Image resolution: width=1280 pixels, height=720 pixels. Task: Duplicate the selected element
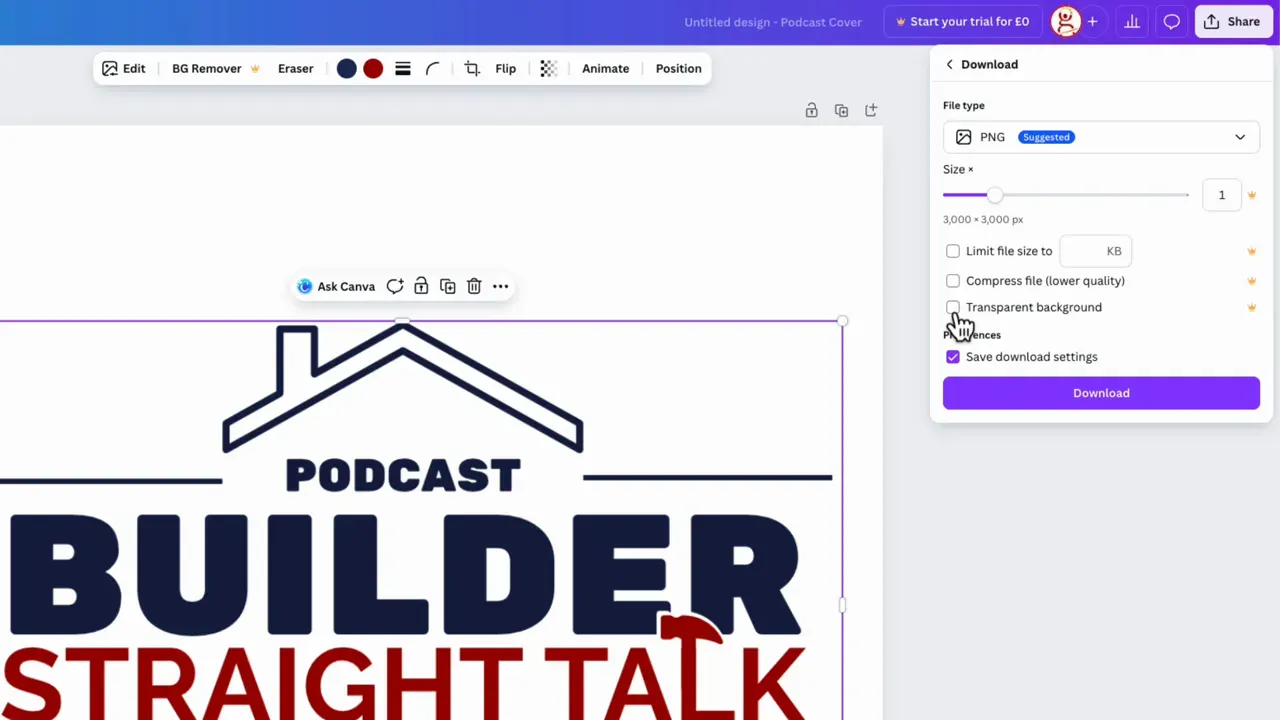(x=447, y=286)
